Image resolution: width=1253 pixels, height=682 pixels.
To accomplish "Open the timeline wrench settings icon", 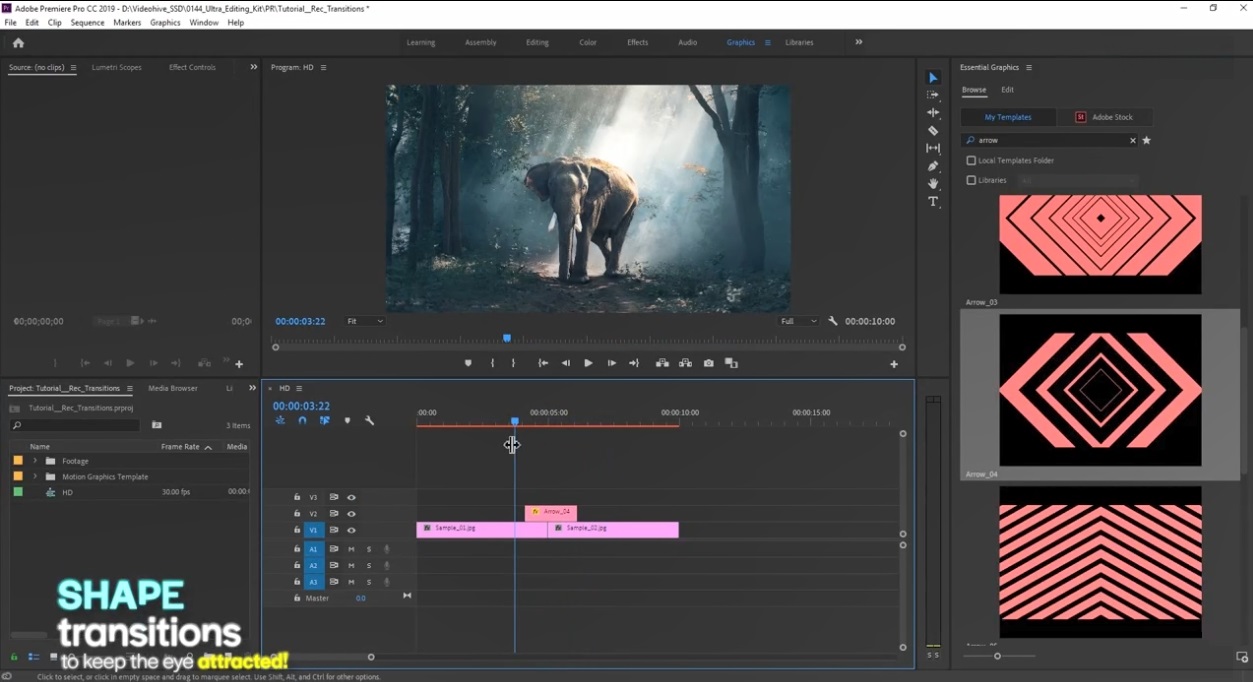I will click(x=369, y=420).
